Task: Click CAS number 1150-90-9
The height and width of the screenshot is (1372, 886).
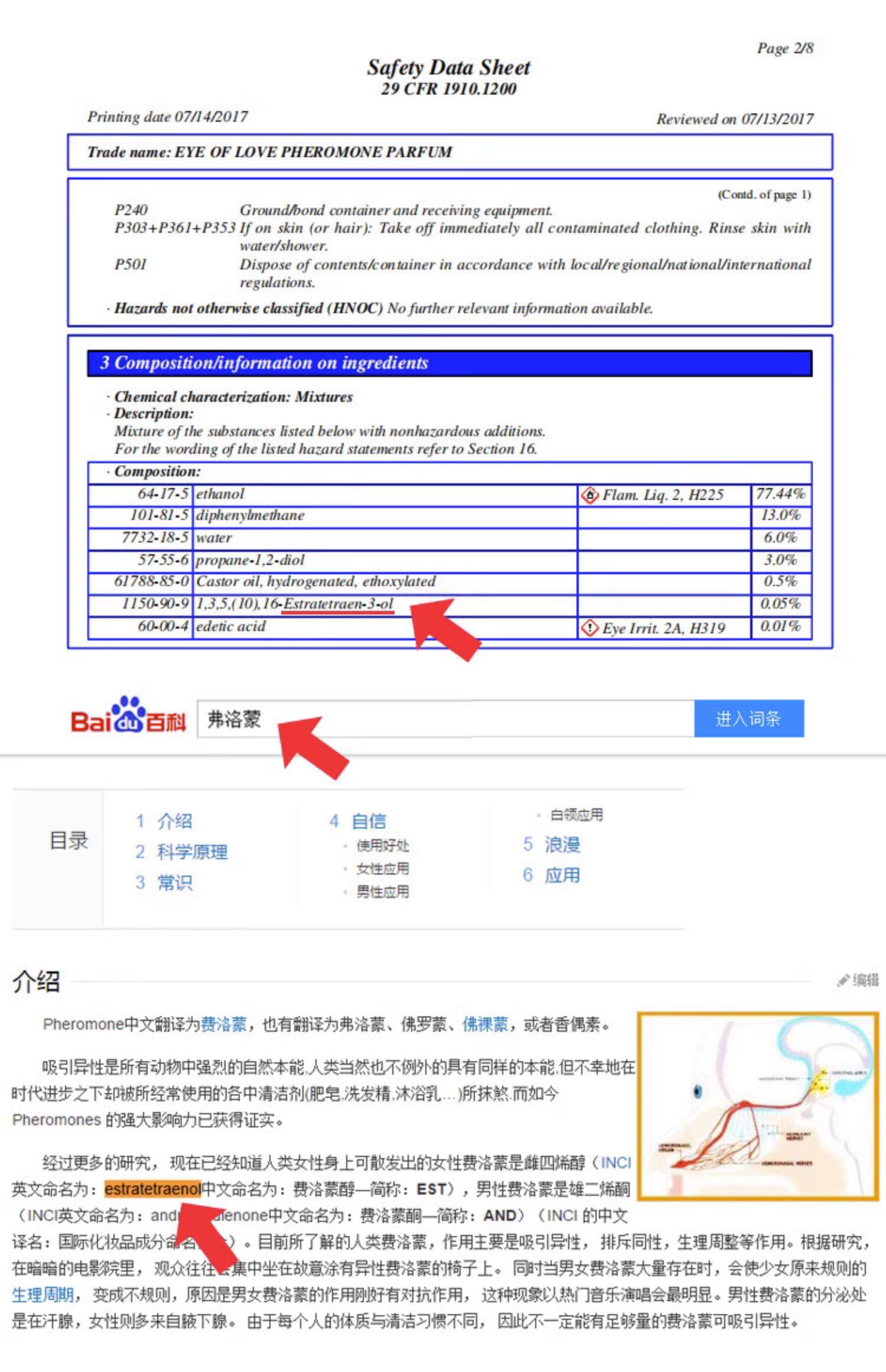Action: coord(155,604)
